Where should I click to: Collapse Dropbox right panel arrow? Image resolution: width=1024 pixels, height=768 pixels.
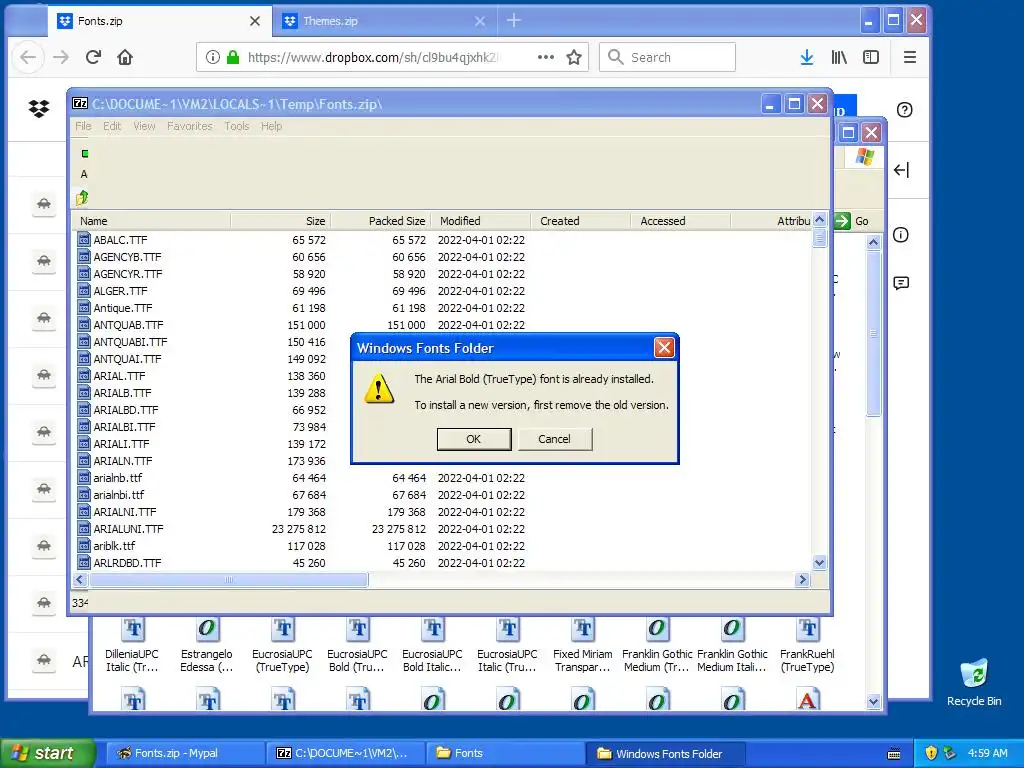tap(901, 170)
